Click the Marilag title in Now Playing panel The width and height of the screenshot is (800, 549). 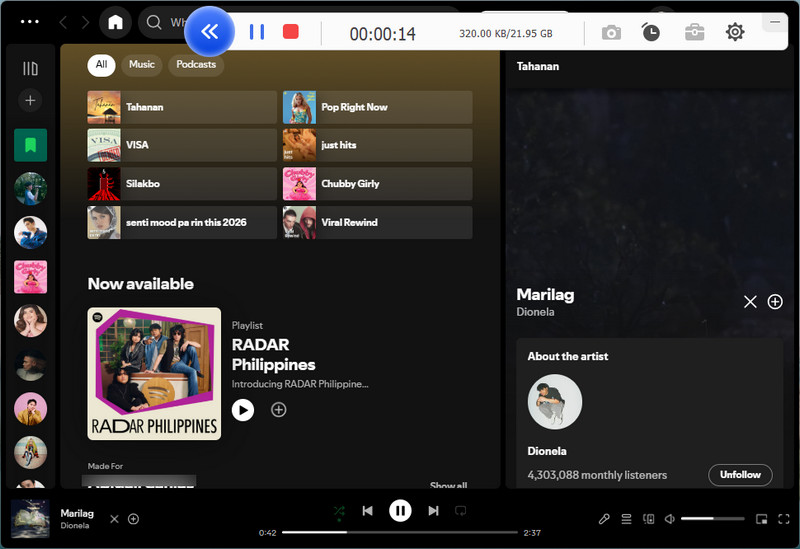click(x=545, y=294)
